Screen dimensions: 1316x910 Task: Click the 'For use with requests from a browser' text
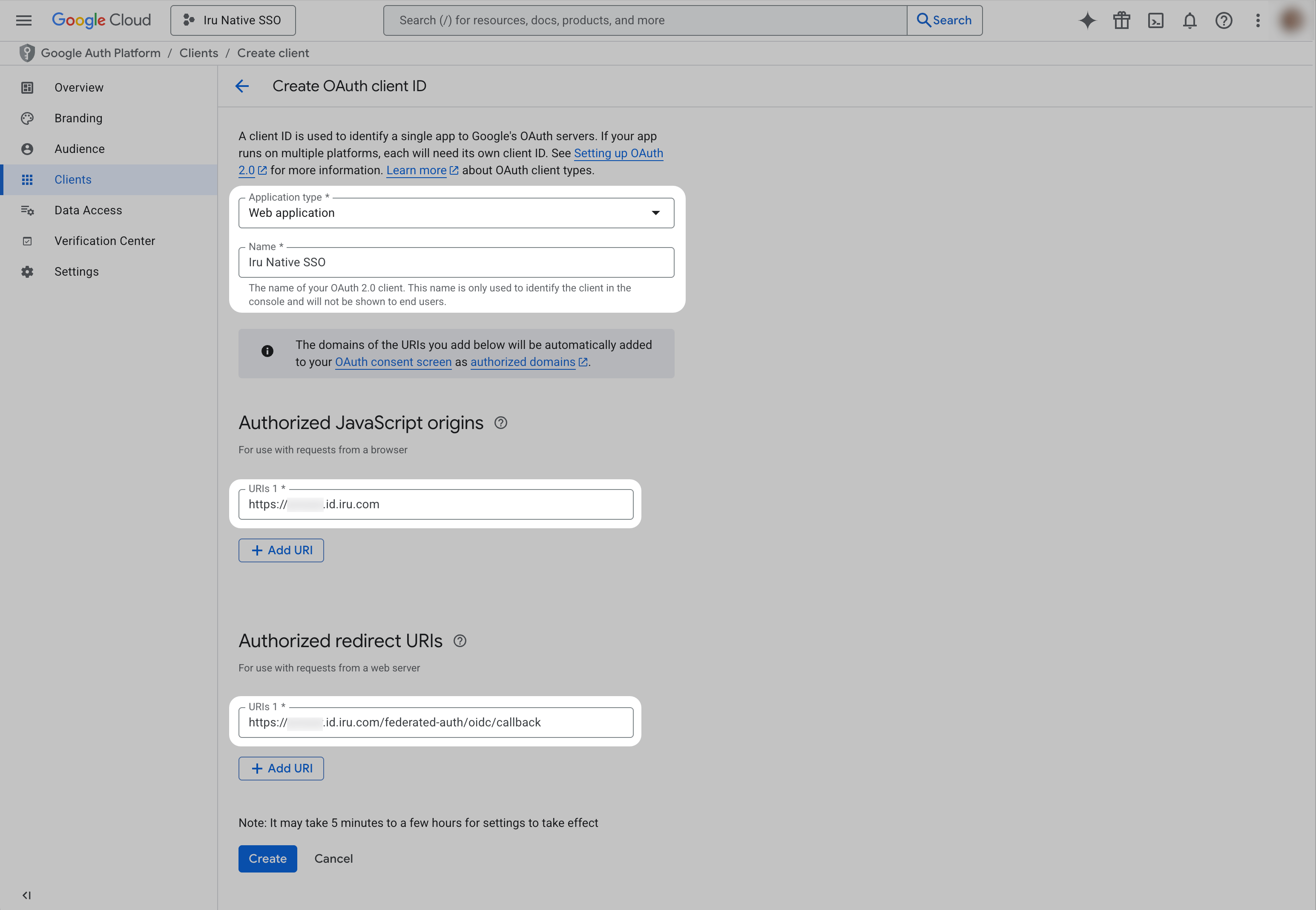coord(322,450)
